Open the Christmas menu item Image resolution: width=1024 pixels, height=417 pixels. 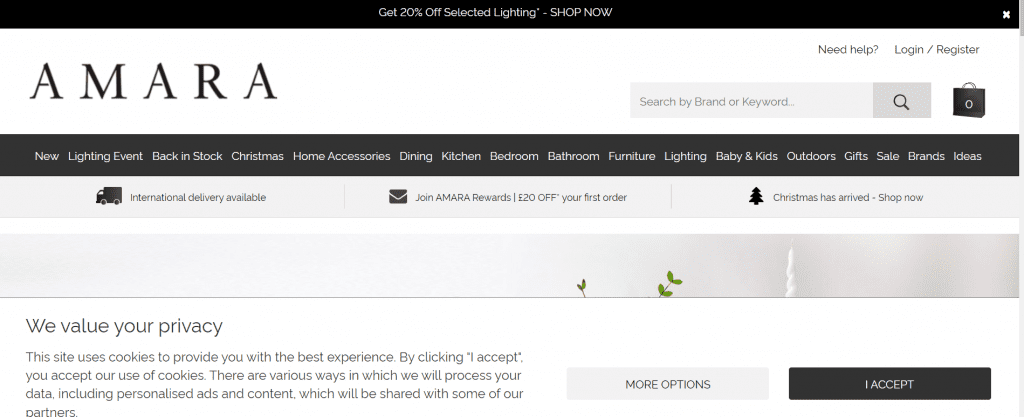click(257, 156)
